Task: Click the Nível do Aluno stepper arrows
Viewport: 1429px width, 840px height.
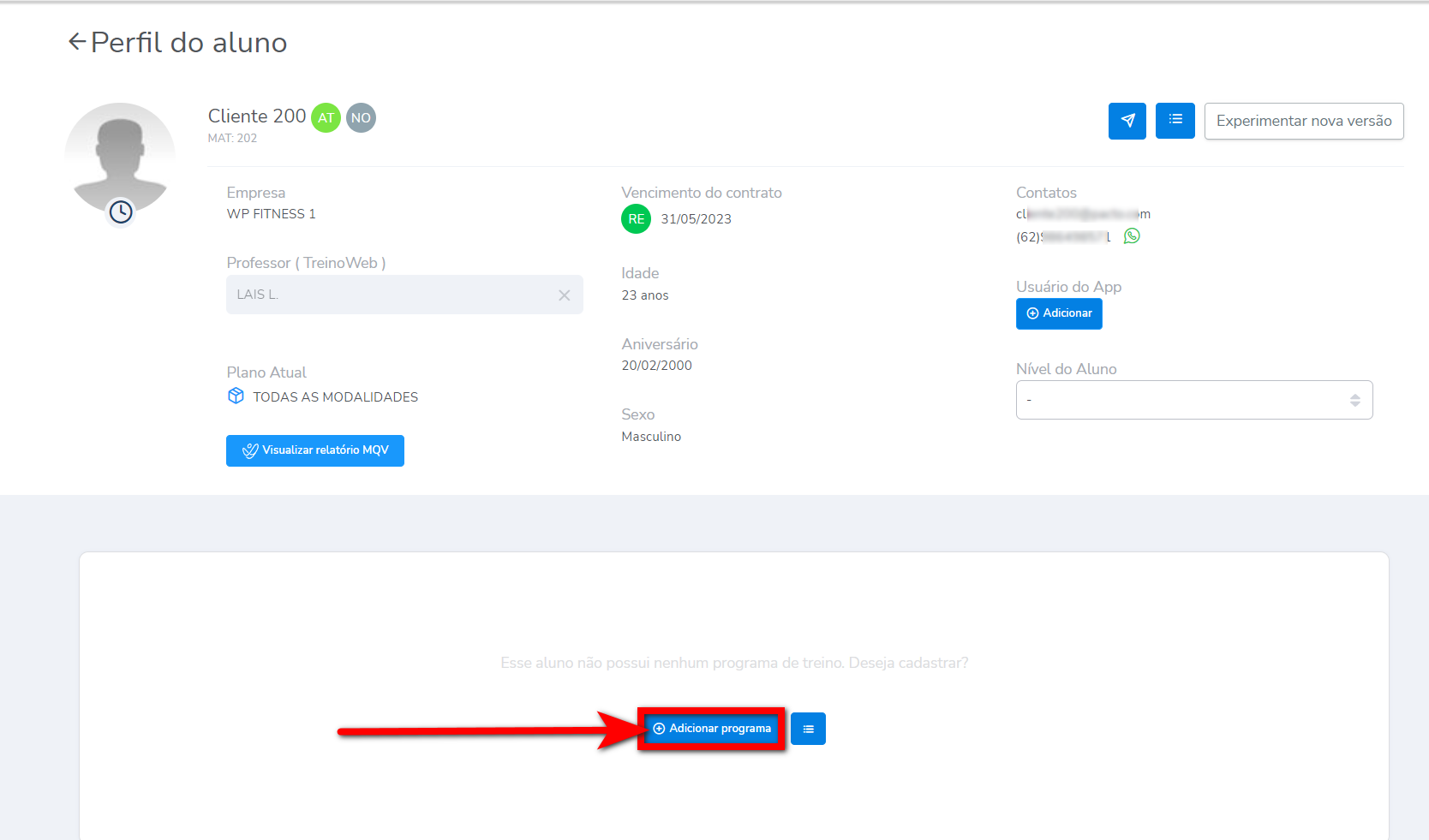Action: click(1354, 400)
